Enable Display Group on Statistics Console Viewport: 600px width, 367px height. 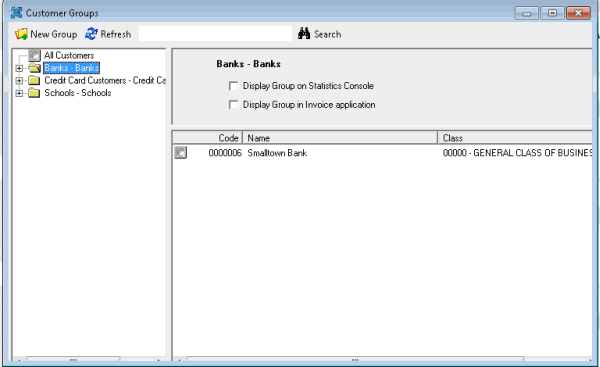pos(233,86)
